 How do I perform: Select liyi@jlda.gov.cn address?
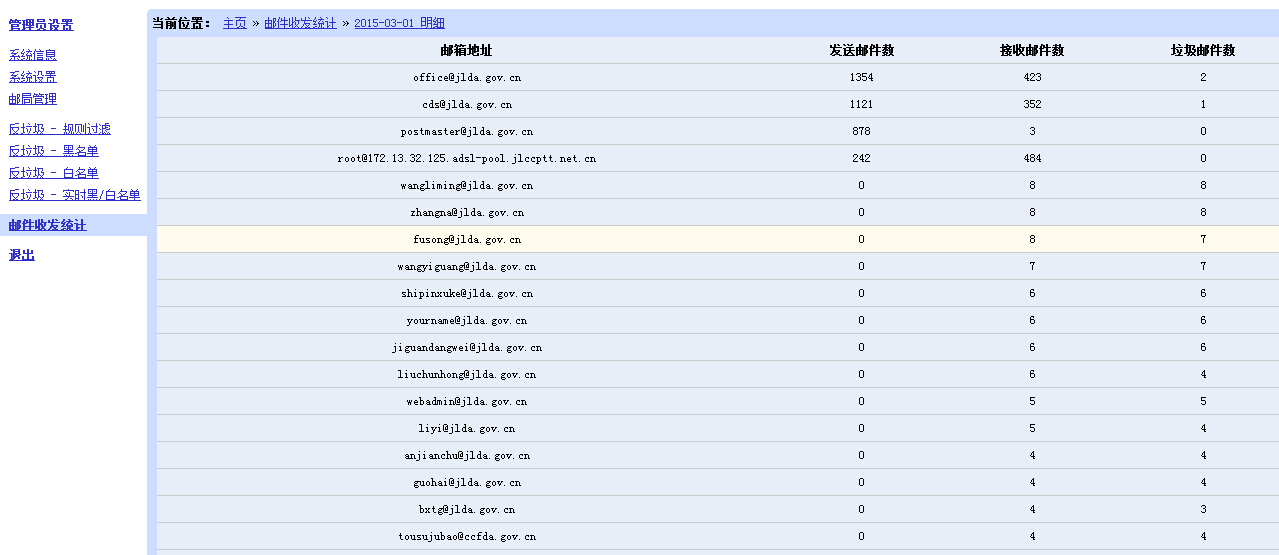point(467,429)
